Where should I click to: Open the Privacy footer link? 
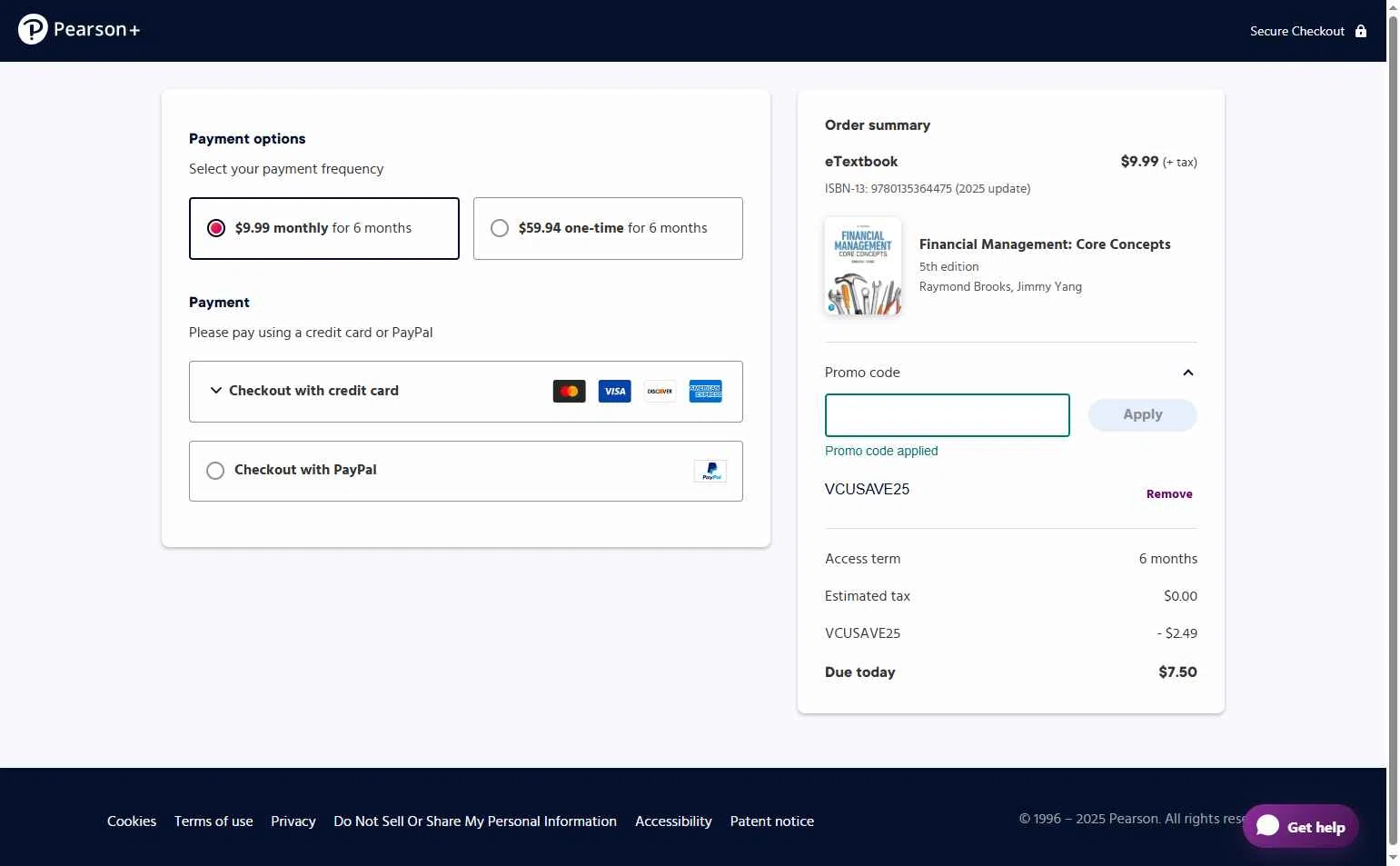click(293, 821)
